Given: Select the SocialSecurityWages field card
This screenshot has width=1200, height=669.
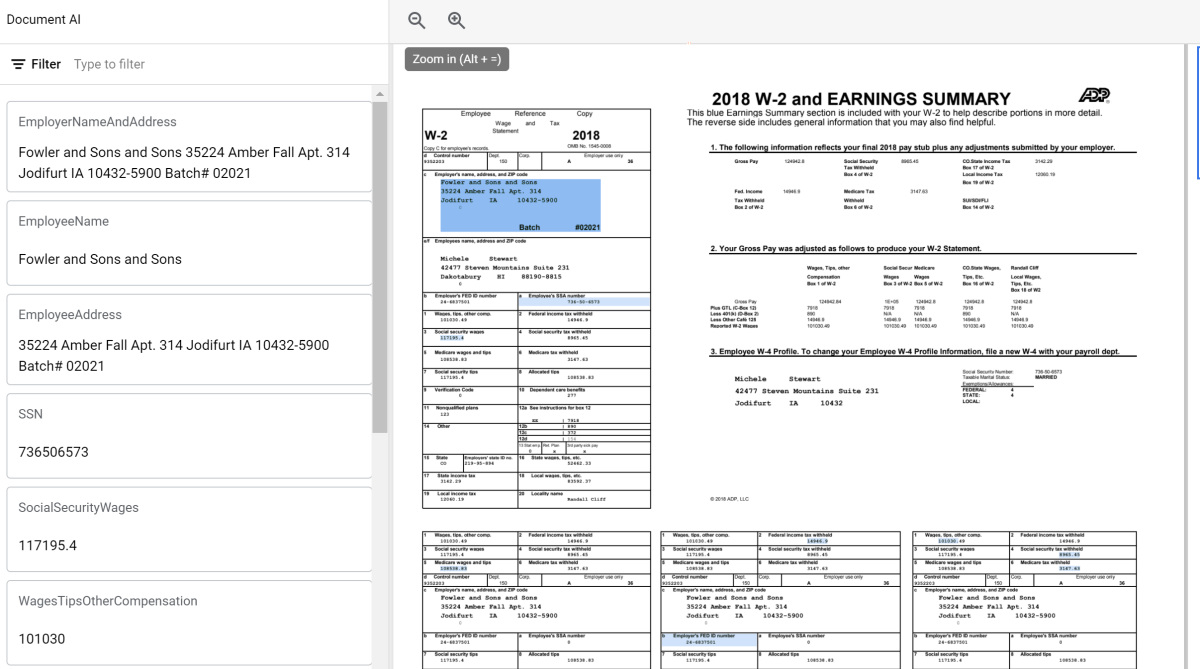Looking at the screenshot, I should pos(190,526).
